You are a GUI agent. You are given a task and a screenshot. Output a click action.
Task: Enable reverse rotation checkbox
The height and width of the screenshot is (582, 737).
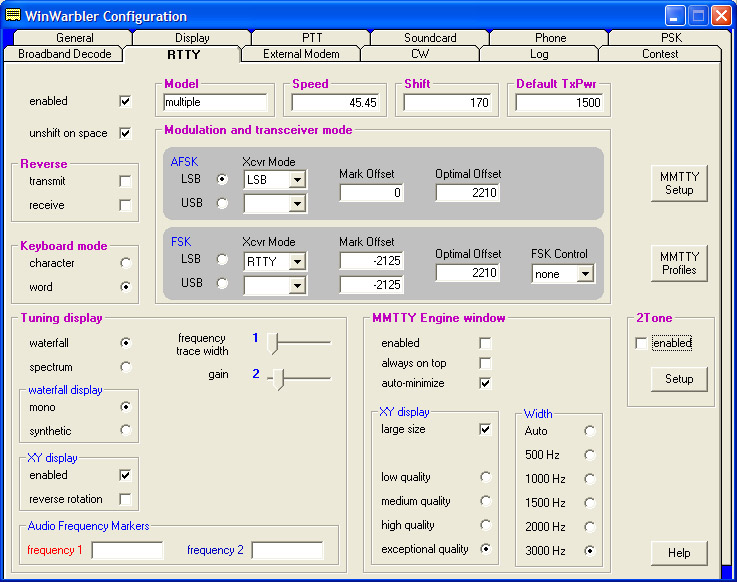point(125,499)
